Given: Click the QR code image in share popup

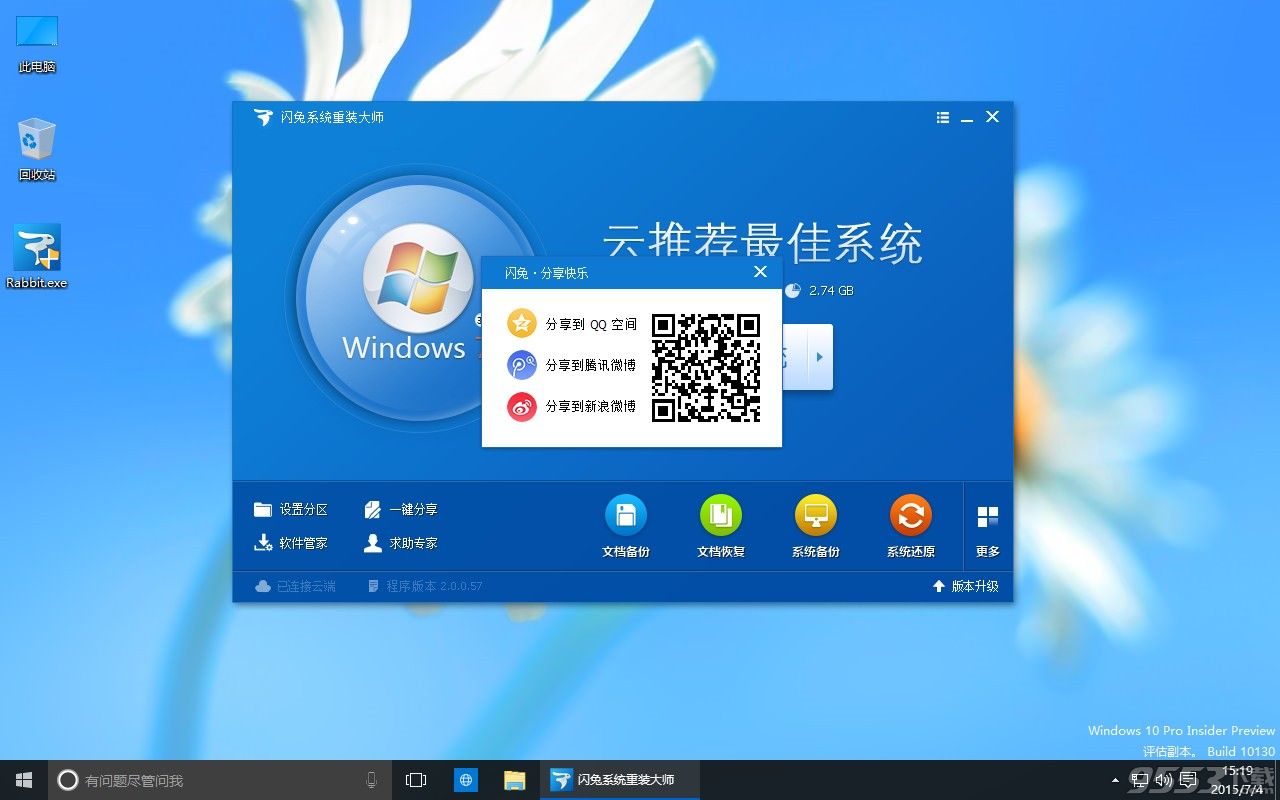Looking at the screenshot, I should 706,367.
